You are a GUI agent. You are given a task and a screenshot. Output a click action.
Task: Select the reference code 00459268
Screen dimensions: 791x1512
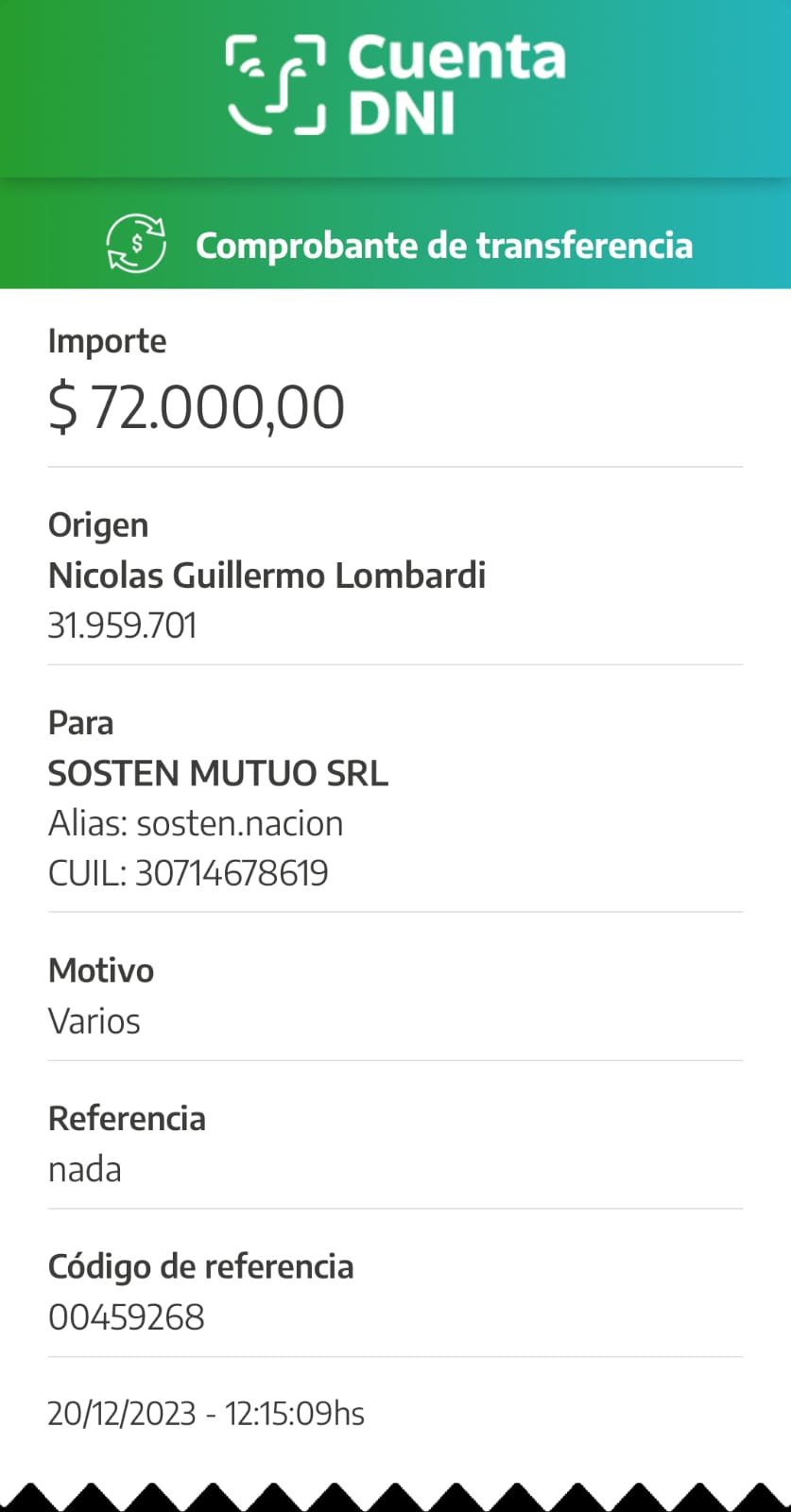pyautogui.click(x=126, y=1317)
